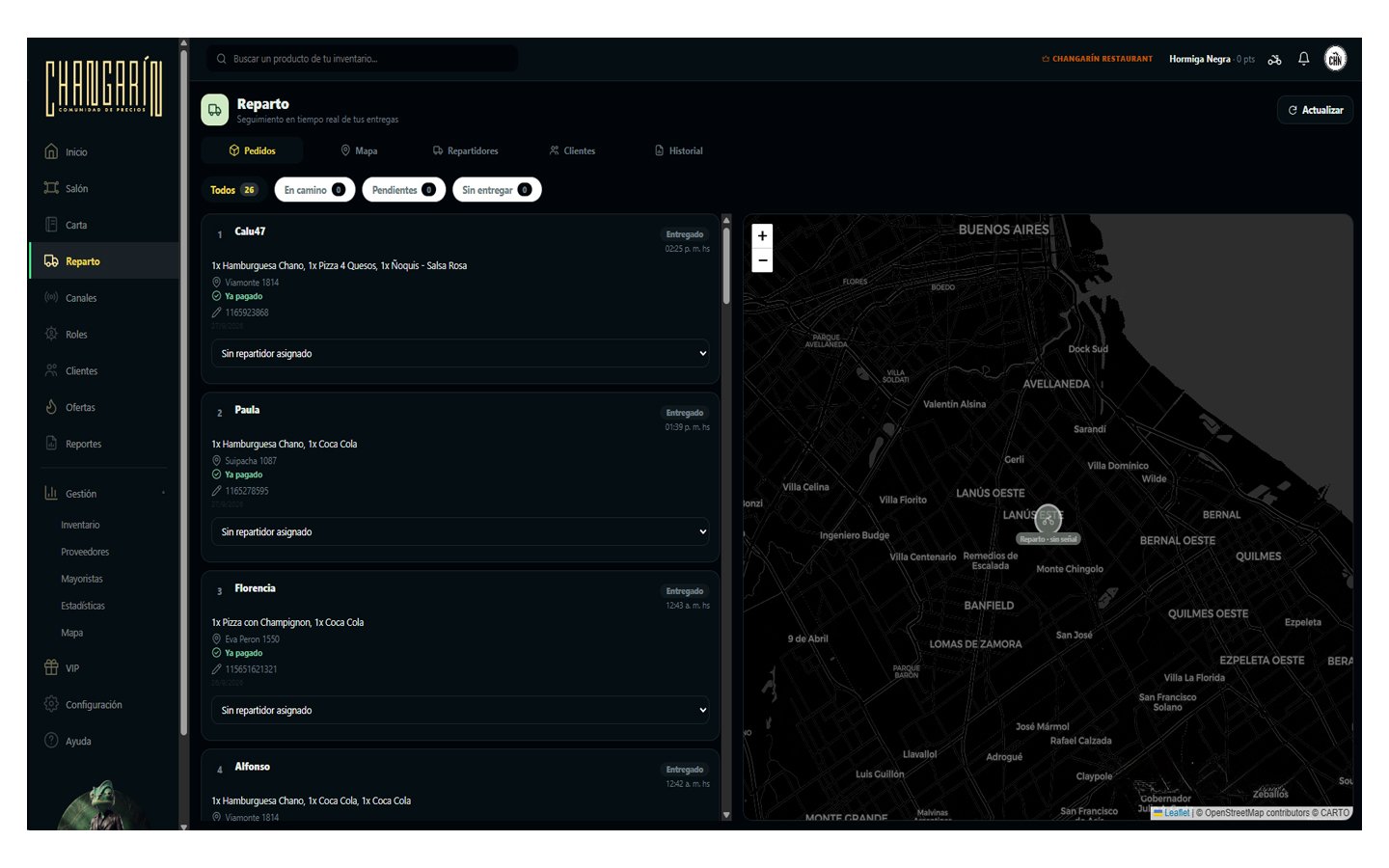
Task: Switch to the Repartidores tab
Action: click(x=465, y=150)
